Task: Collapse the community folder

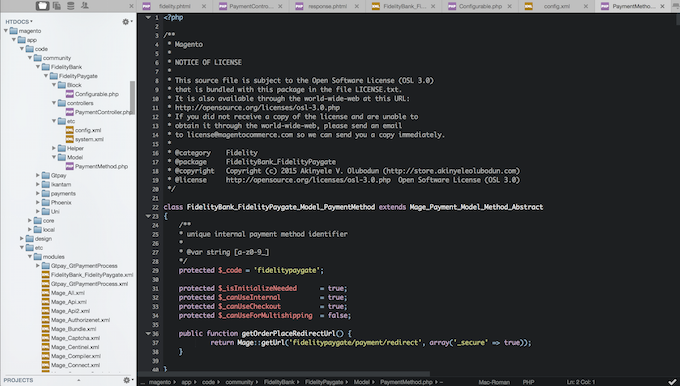Action: [x=30, y=58]
